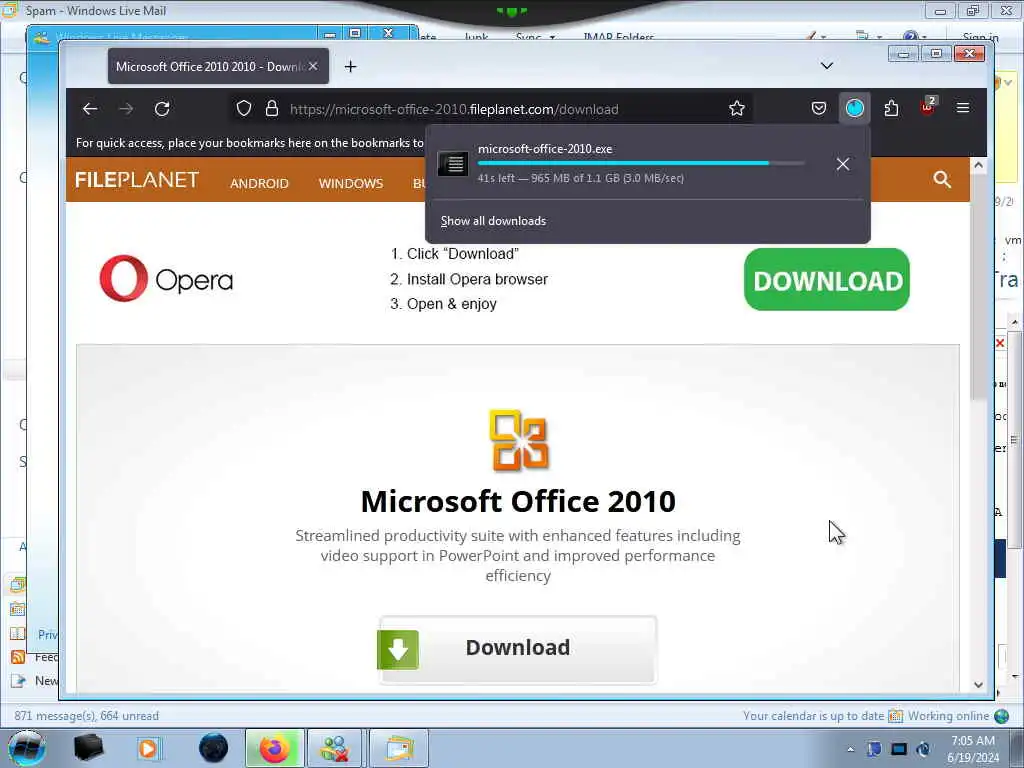Open the dark globe taskbar app
Image resolution: width=1024 pixels, height=768 pixels.
point(214,748)
